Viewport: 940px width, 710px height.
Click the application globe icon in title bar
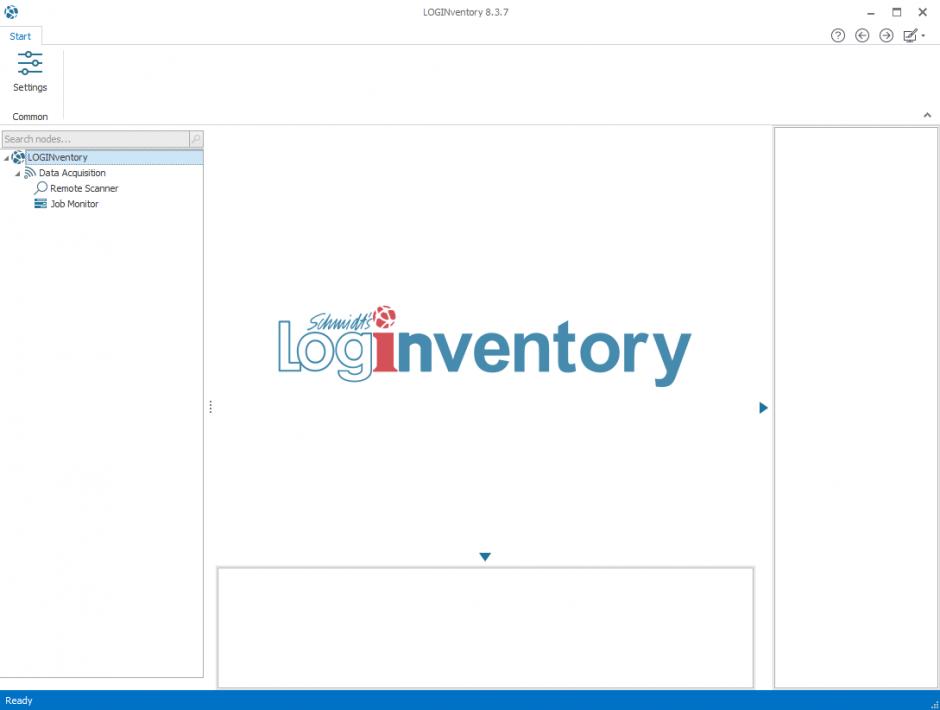click(x=11, y=11)
